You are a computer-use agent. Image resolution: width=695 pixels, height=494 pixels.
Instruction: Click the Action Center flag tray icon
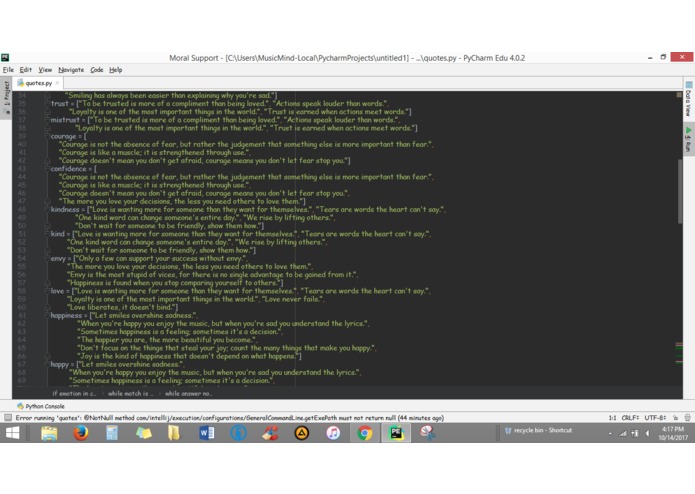(635, 433)
